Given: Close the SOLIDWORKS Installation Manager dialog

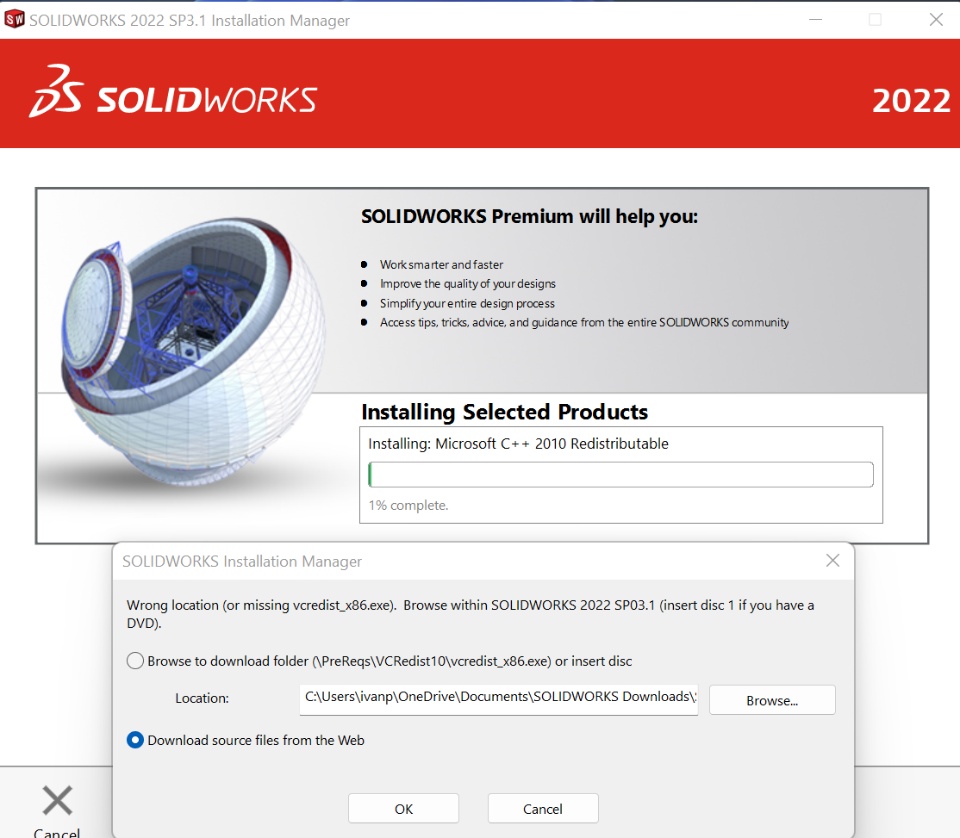Looking at the screenshot, I should pos(832,561).
